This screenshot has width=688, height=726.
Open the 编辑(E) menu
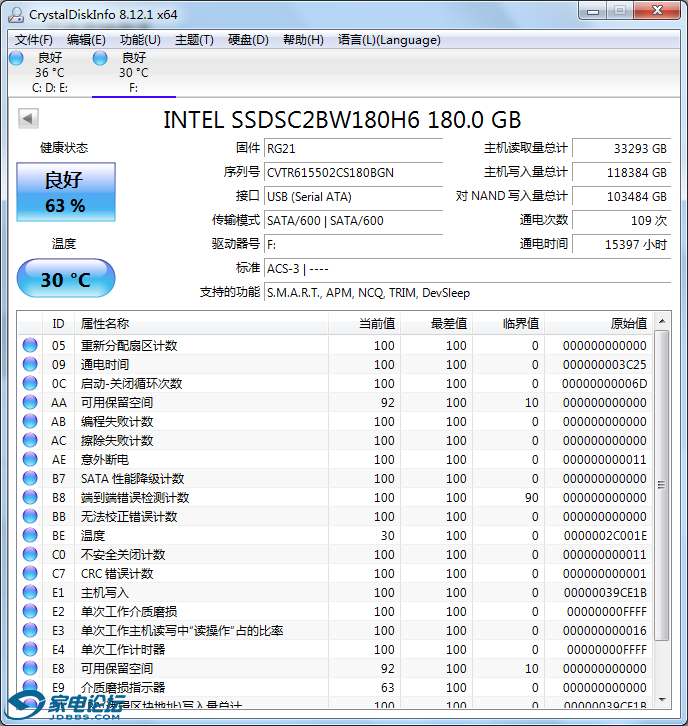86,40
